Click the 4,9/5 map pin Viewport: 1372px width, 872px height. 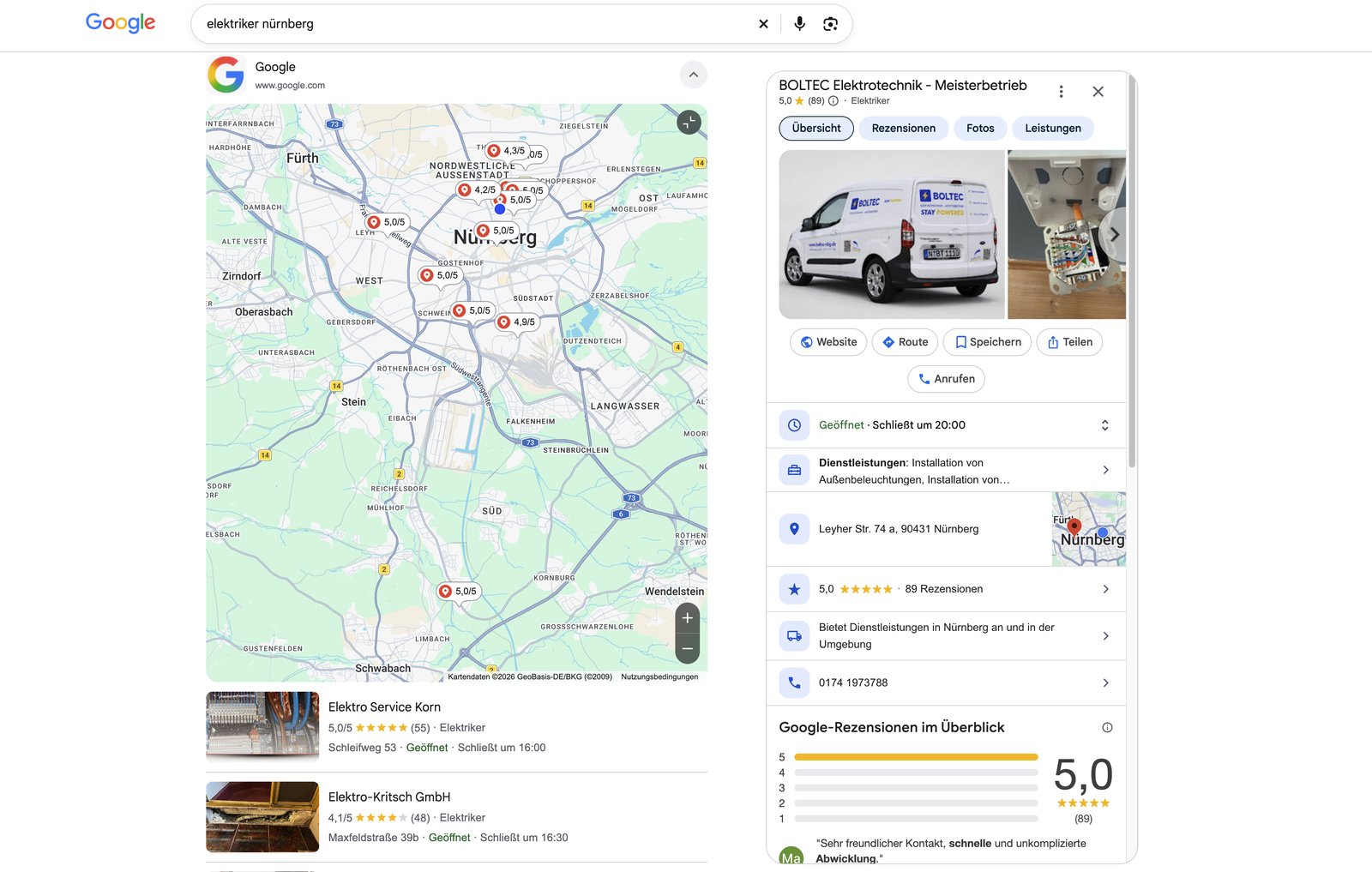click(x=517, y=322)
